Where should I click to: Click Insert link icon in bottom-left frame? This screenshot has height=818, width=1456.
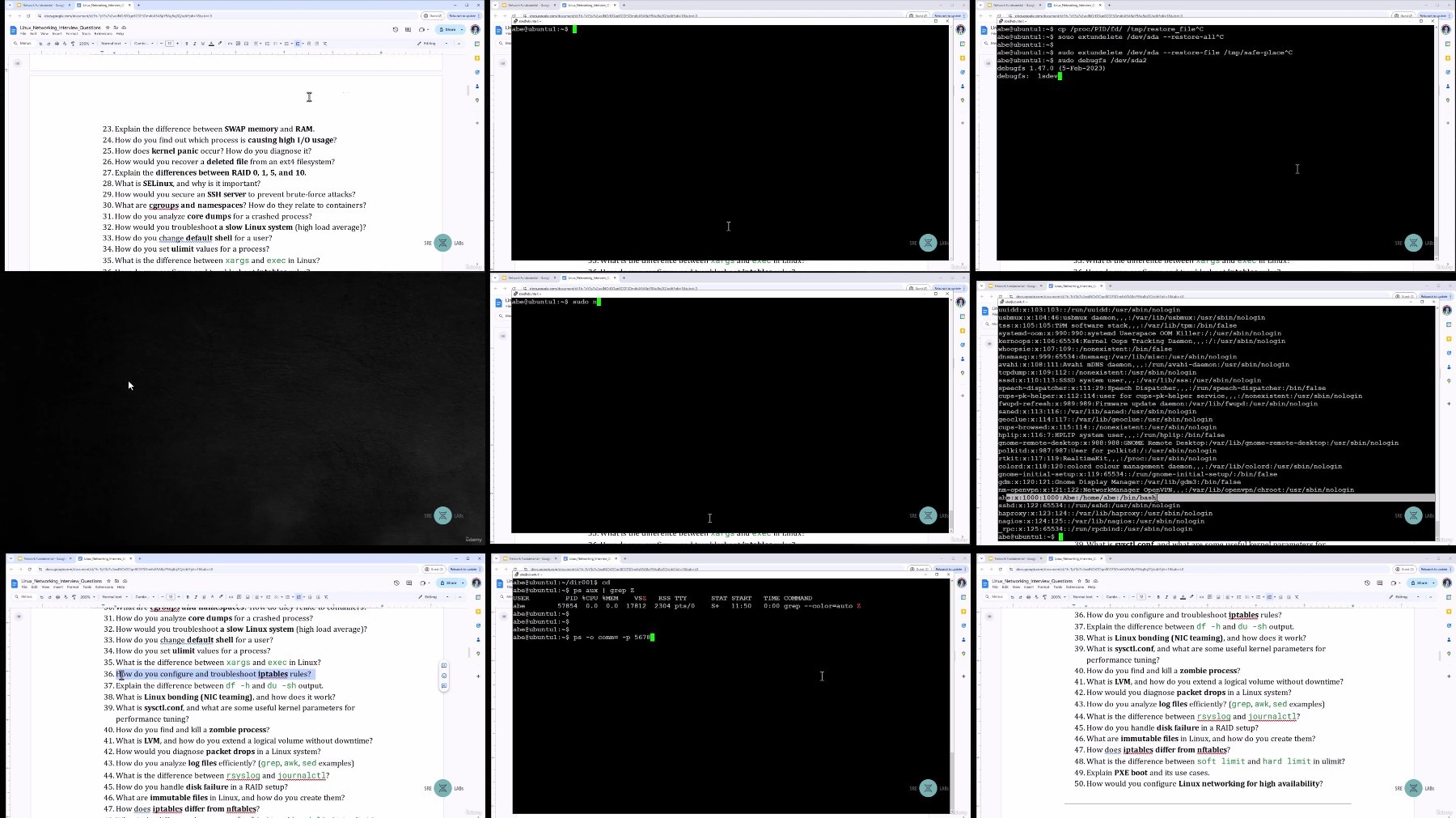(231, 597)
